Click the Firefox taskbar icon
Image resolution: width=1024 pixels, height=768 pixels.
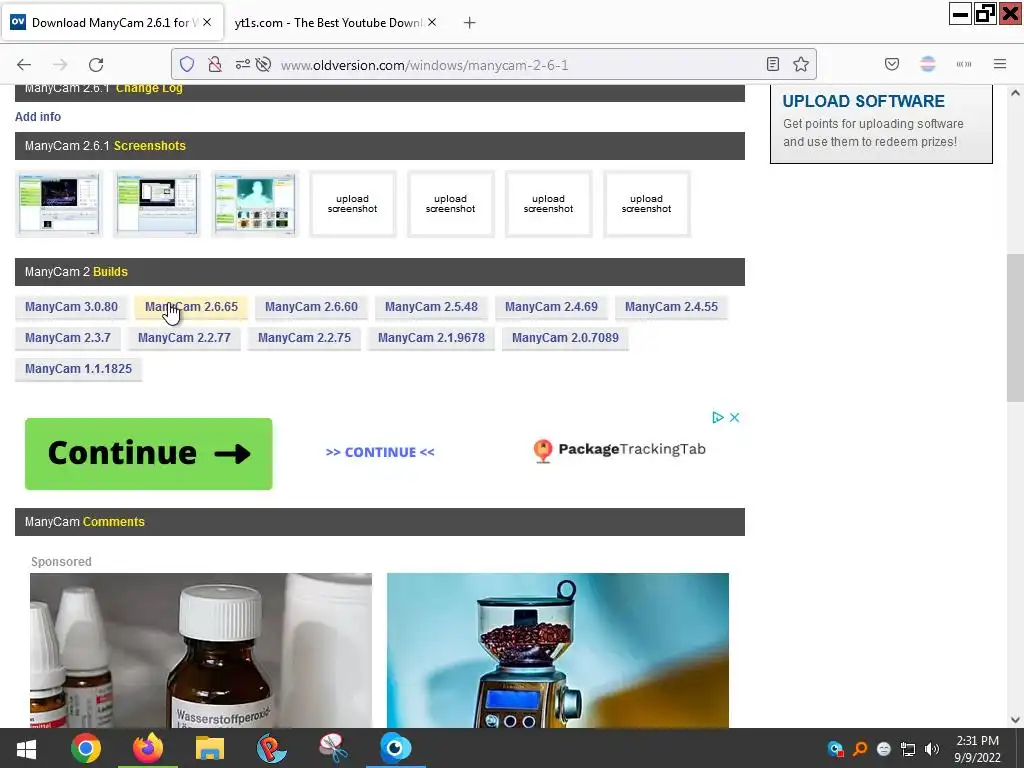[148, 748]
